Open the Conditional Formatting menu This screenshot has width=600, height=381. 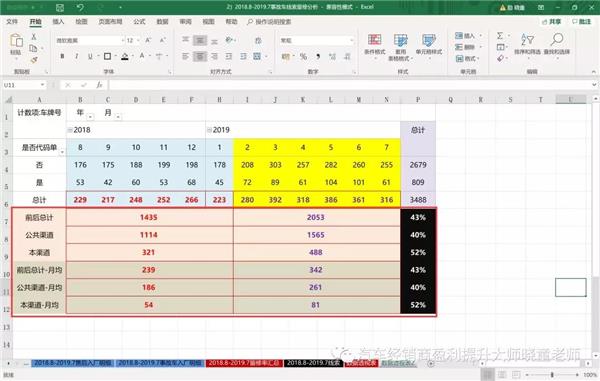coord(375,46)
